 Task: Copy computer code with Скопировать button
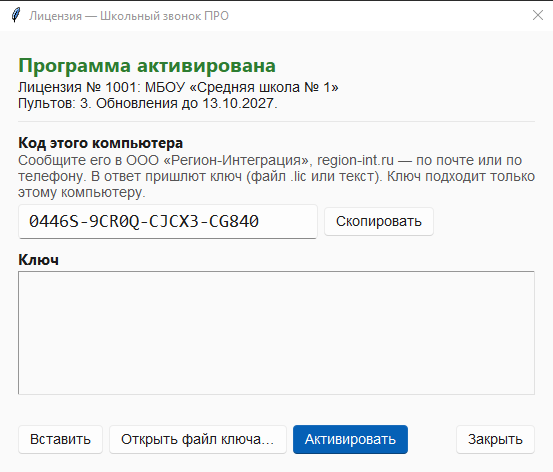tap(379, 222)
